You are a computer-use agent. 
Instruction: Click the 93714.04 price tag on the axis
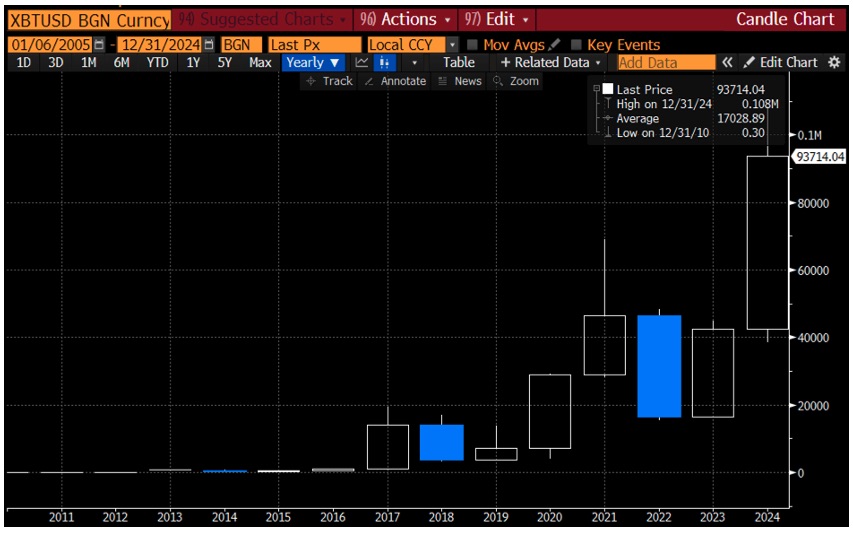click(820, 157)
